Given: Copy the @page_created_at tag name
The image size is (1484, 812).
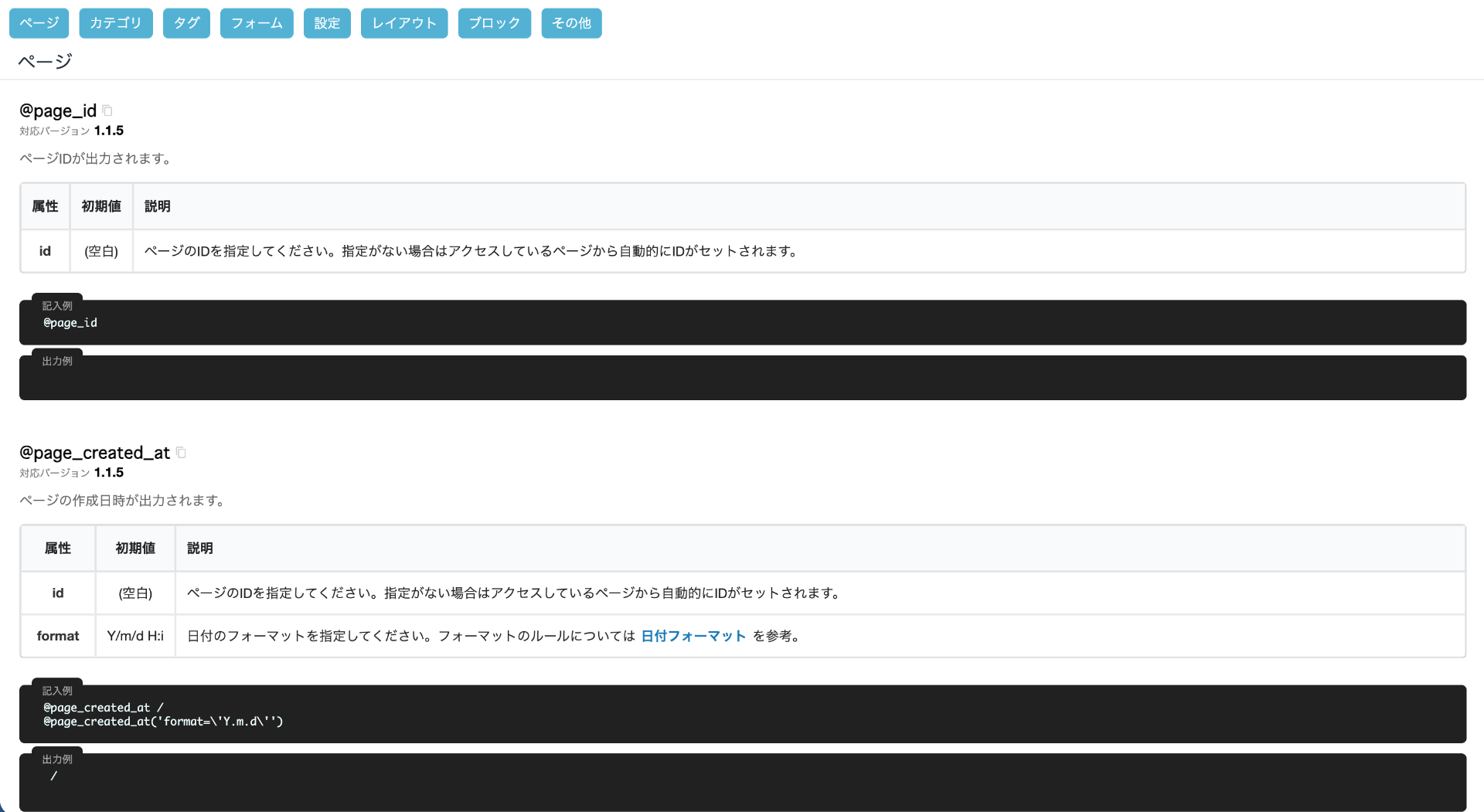Looking at the screenshot, I should pos(181,453).
